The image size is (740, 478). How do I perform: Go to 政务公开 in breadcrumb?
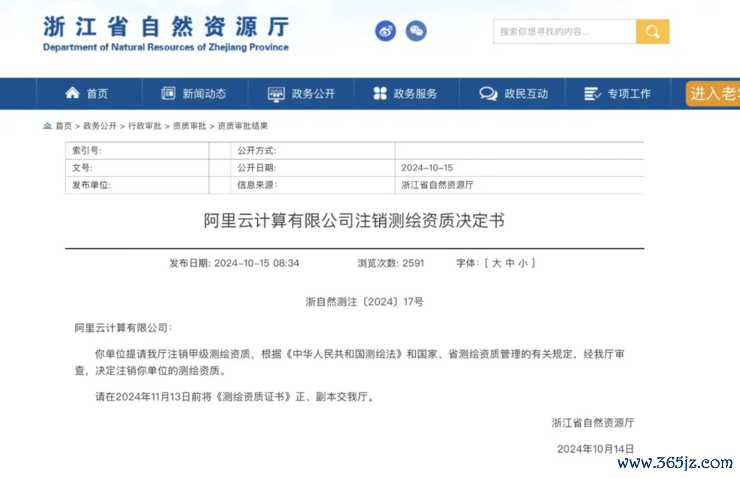click(100, 126)
